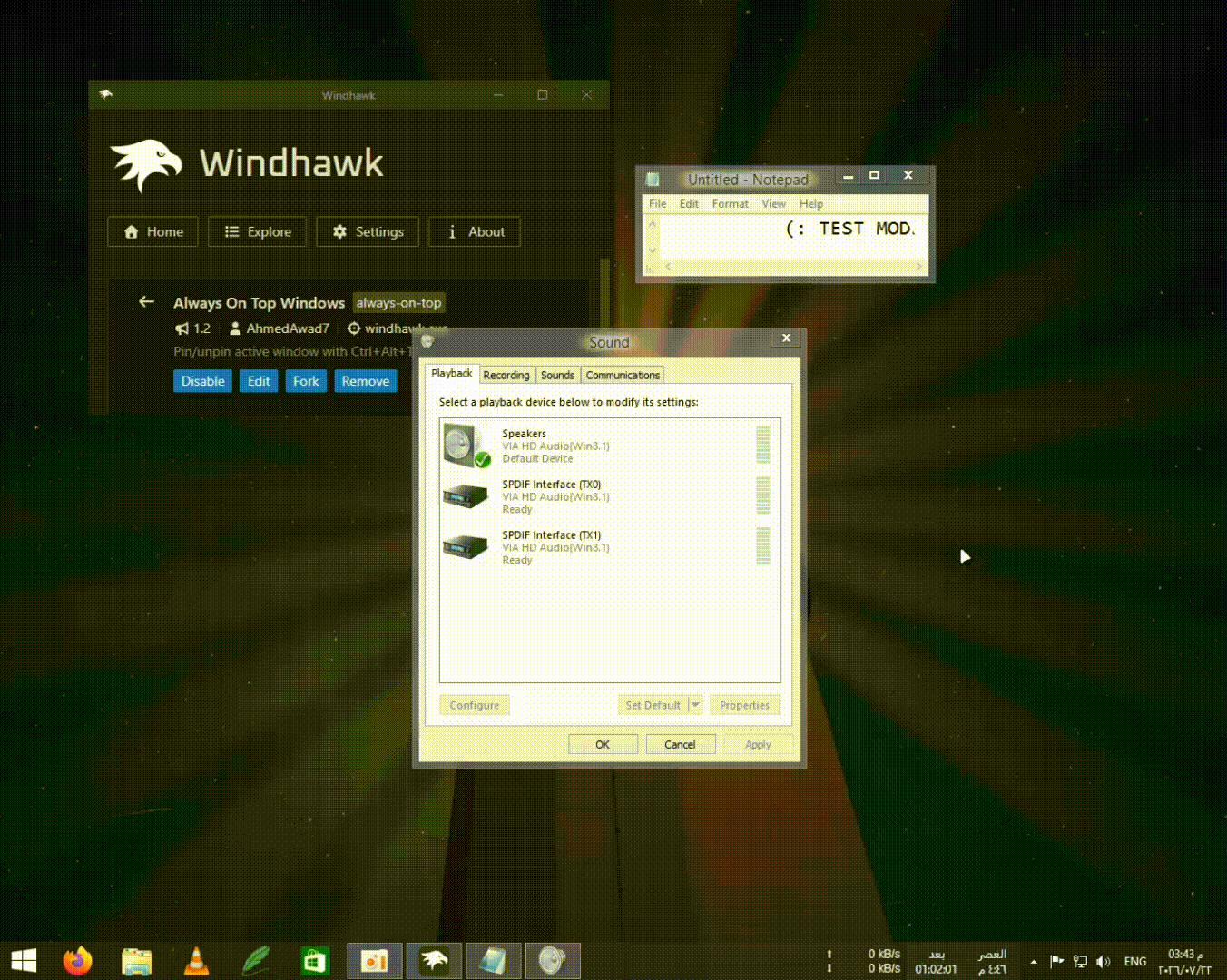
Task: Switch to the orange-icon app taskbar button
Action: point(374,961)
